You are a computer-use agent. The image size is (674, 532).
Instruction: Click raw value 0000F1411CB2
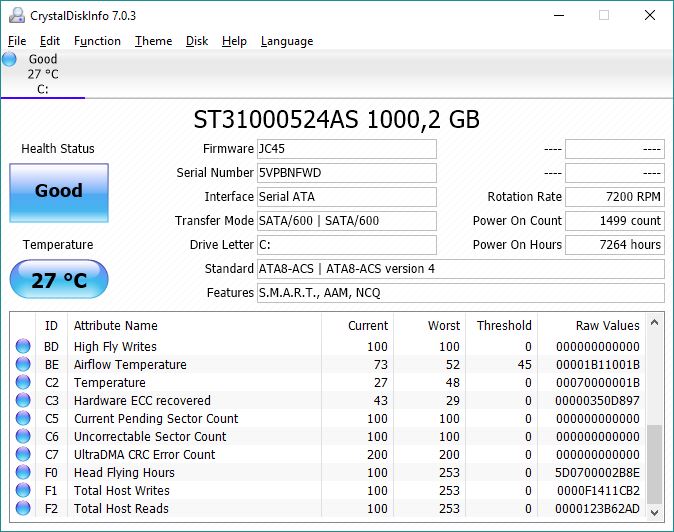pos(599,491)
